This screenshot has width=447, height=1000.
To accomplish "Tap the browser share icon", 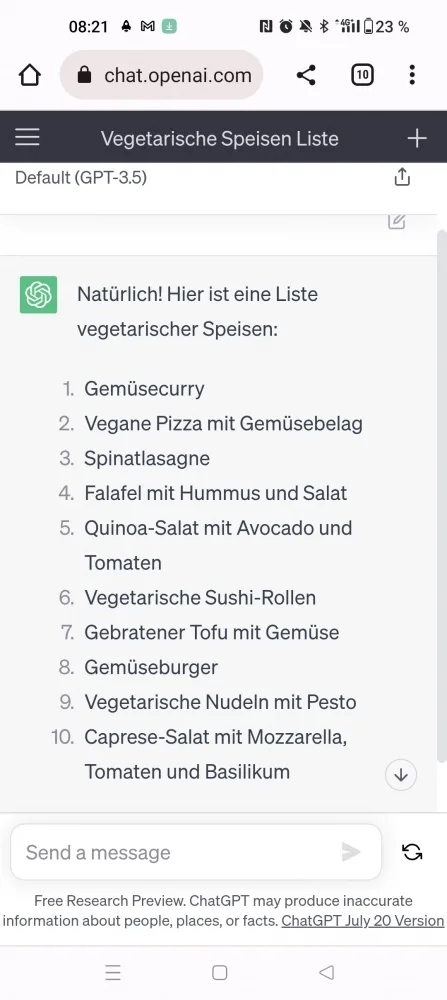I will coord(306,75).
